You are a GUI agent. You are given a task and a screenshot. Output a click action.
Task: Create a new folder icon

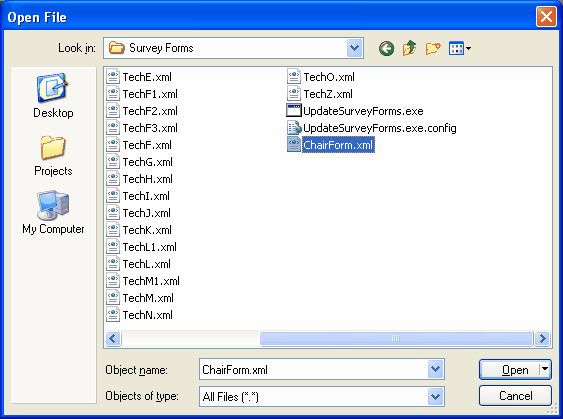point(433,48)
